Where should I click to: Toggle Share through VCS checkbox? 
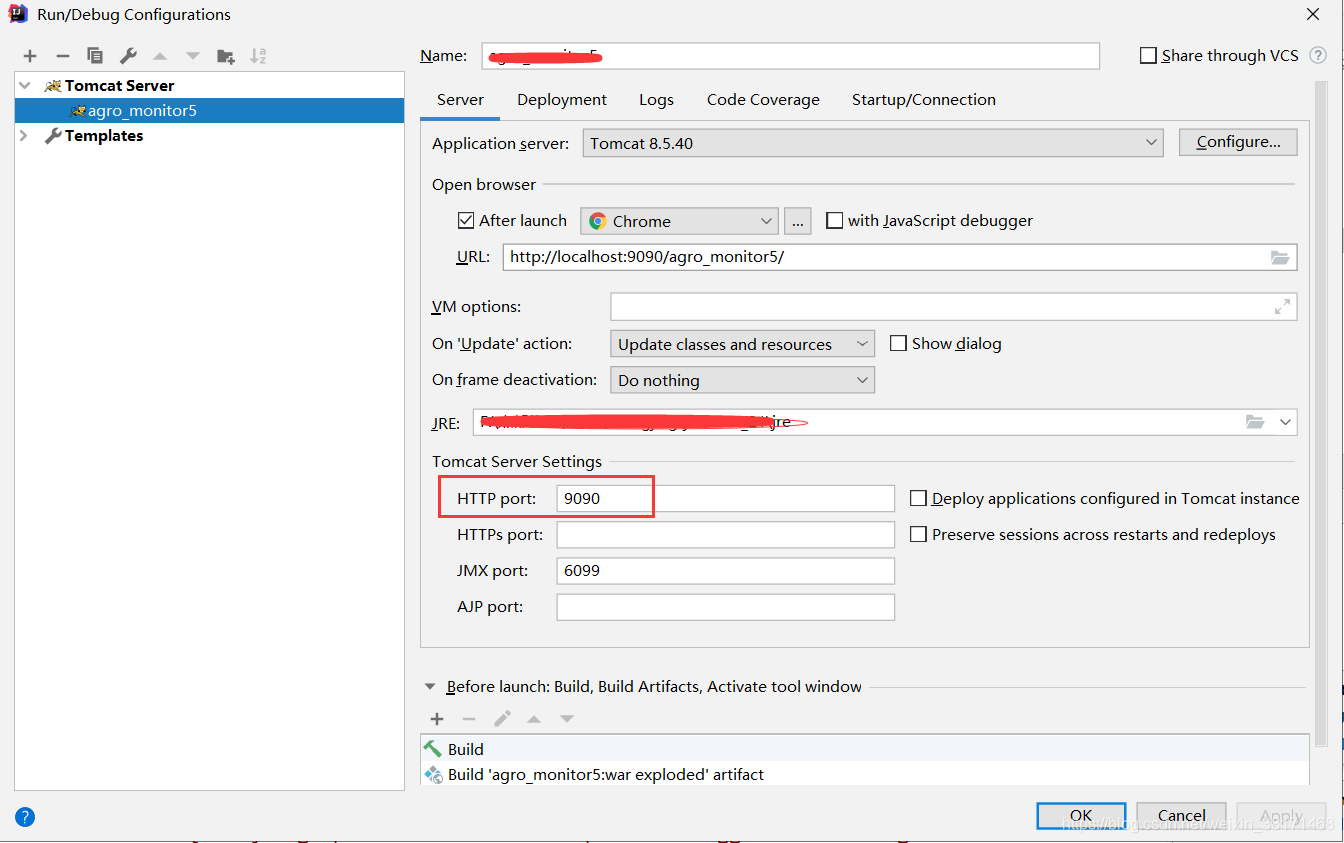point(1148,56)
